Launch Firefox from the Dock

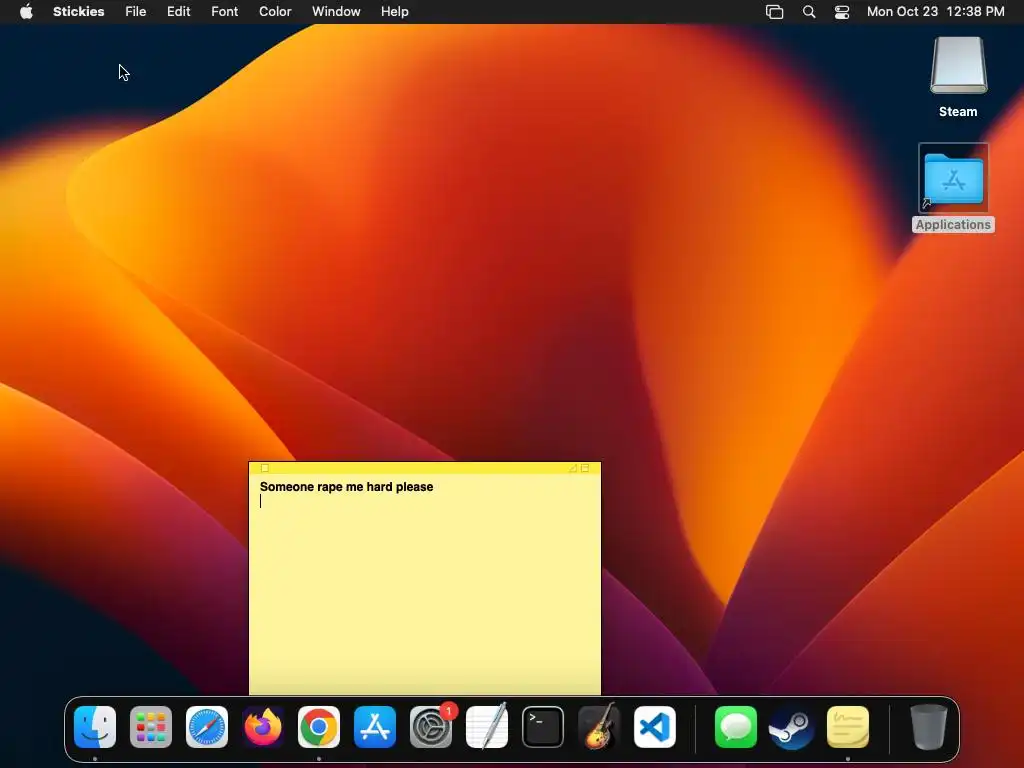(x=263, y=727)
